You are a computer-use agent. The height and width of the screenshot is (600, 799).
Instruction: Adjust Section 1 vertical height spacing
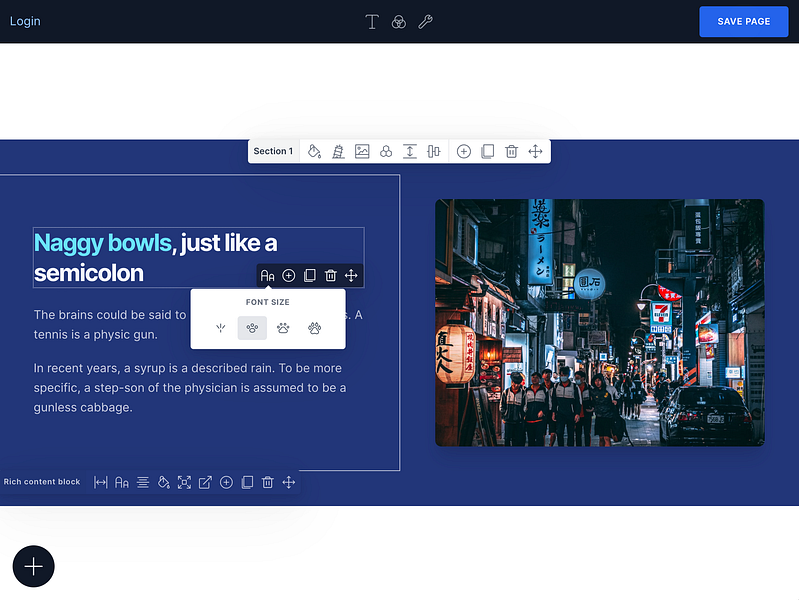click(x=410, y=151)
